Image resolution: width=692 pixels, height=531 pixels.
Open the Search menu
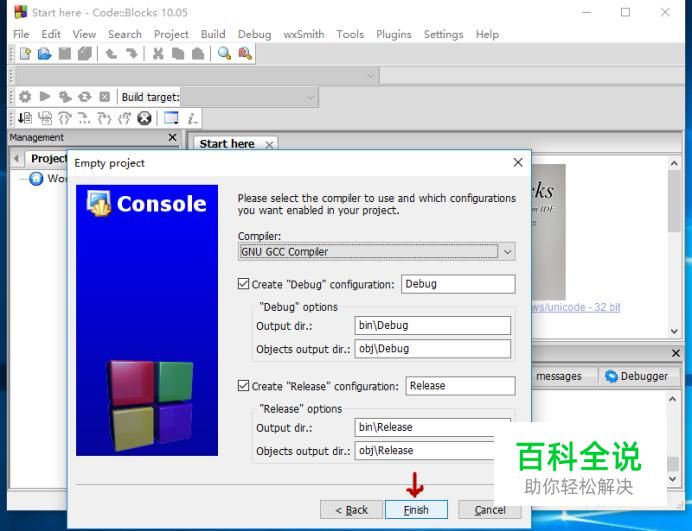tap(125, 34)
